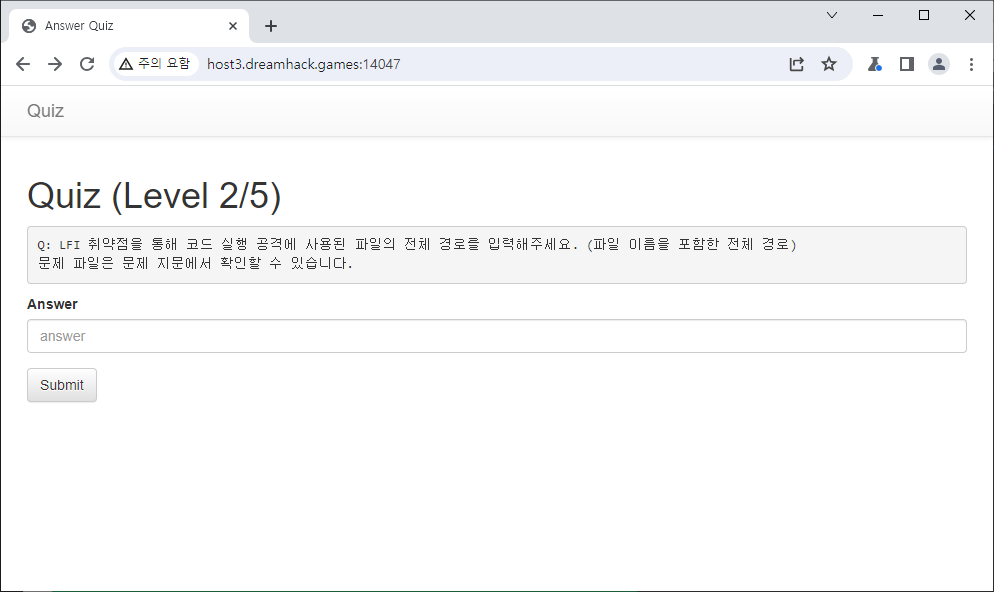Toggle the browser side panel
The height and width of the screenshot is (592, 994).
(907, 64)
